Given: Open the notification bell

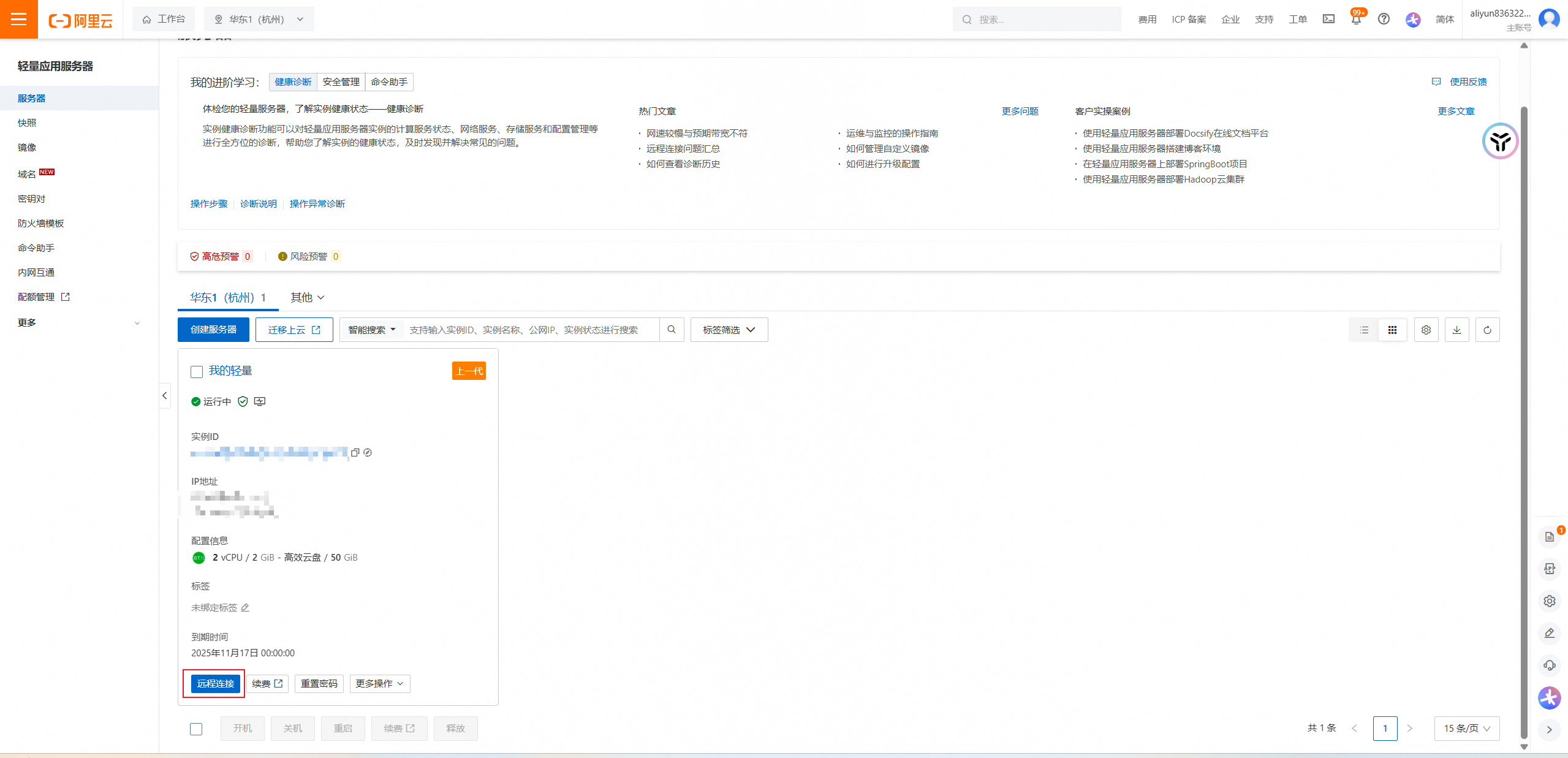Looking at the screenshot, I should tap(1356, 20).
